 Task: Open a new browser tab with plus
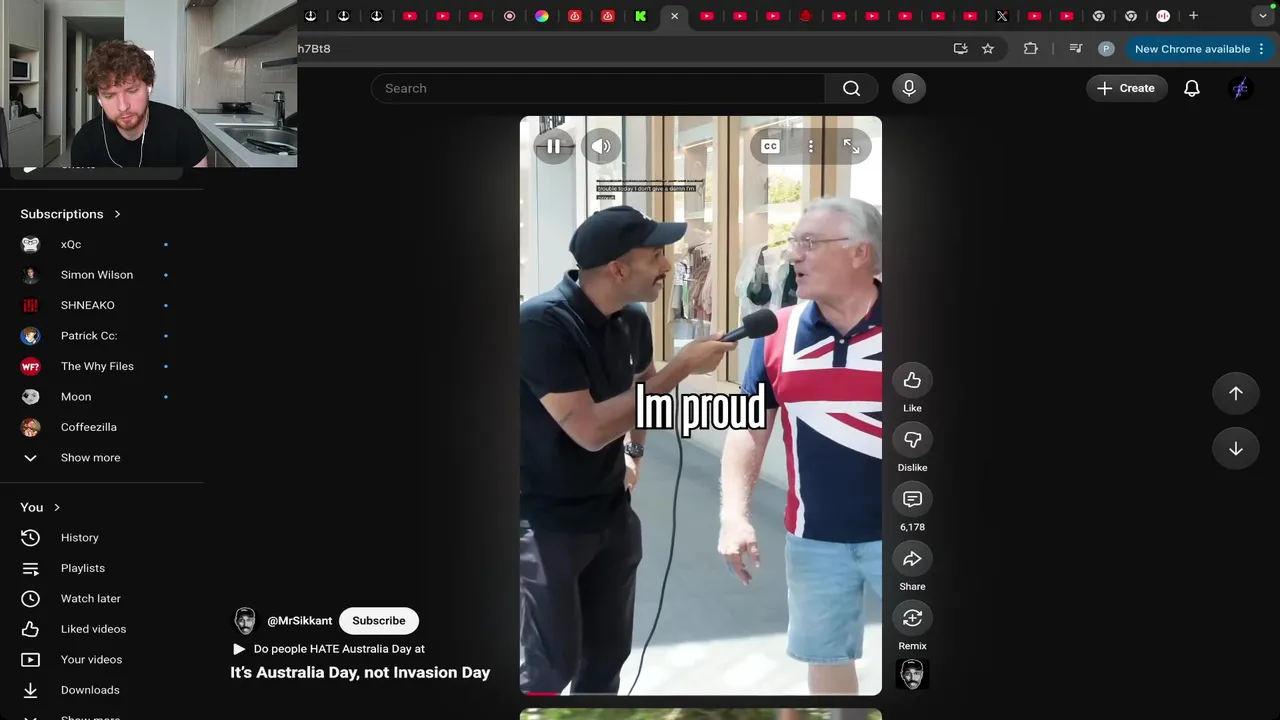(x=1193, y=16)
